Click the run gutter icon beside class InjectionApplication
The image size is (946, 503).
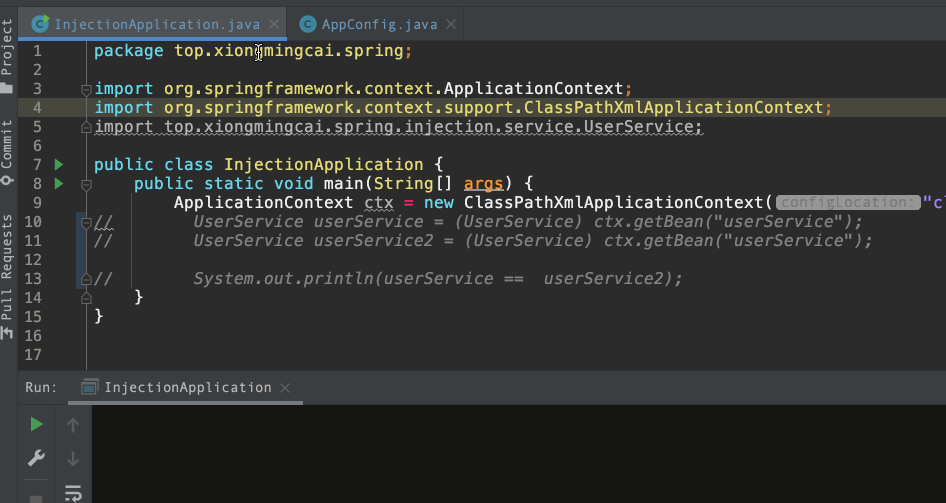click(58, 164)
